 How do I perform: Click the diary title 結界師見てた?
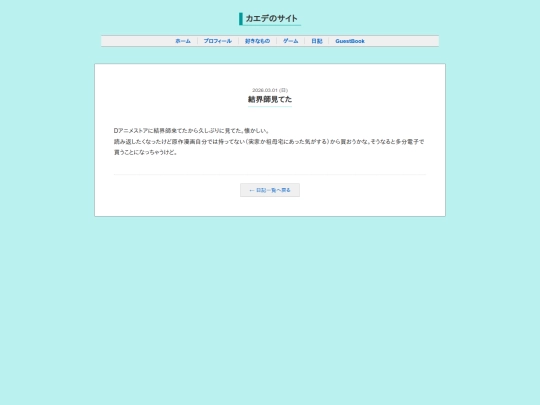[x=270, y=100]
